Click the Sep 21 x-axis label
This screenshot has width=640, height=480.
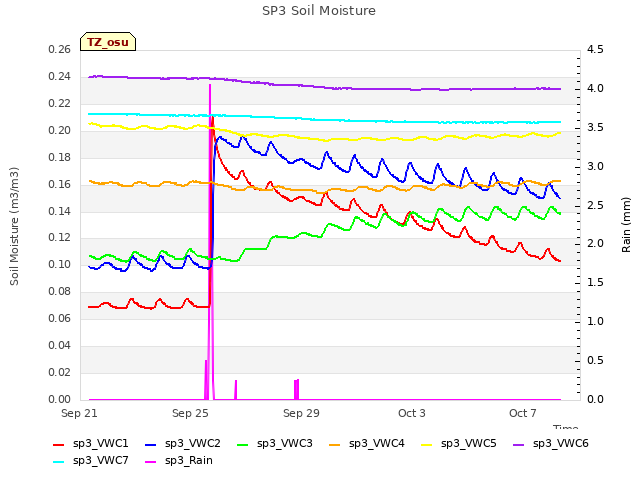[79, 413]
